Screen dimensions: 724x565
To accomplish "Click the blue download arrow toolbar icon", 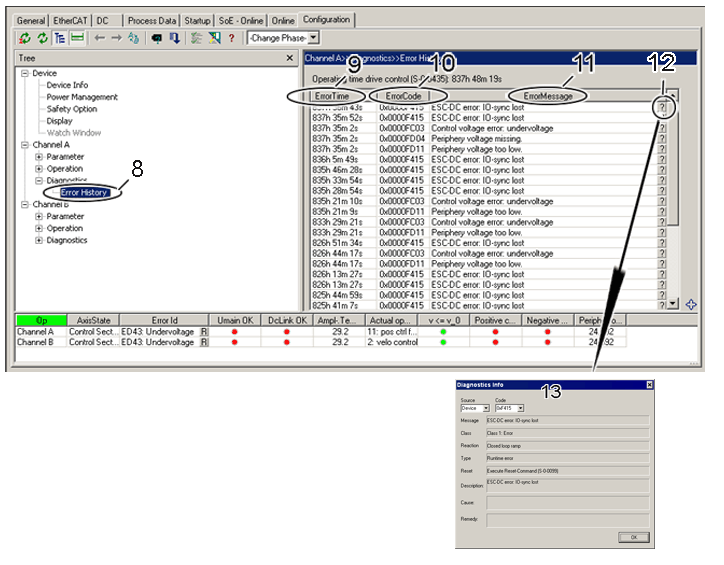I will 176,38.
